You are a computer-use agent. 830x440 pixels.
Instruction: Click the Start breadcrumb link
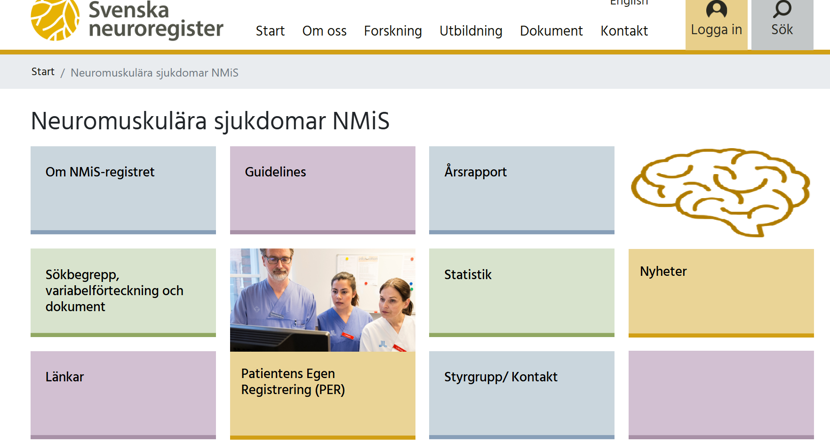[x=42, y=72]
